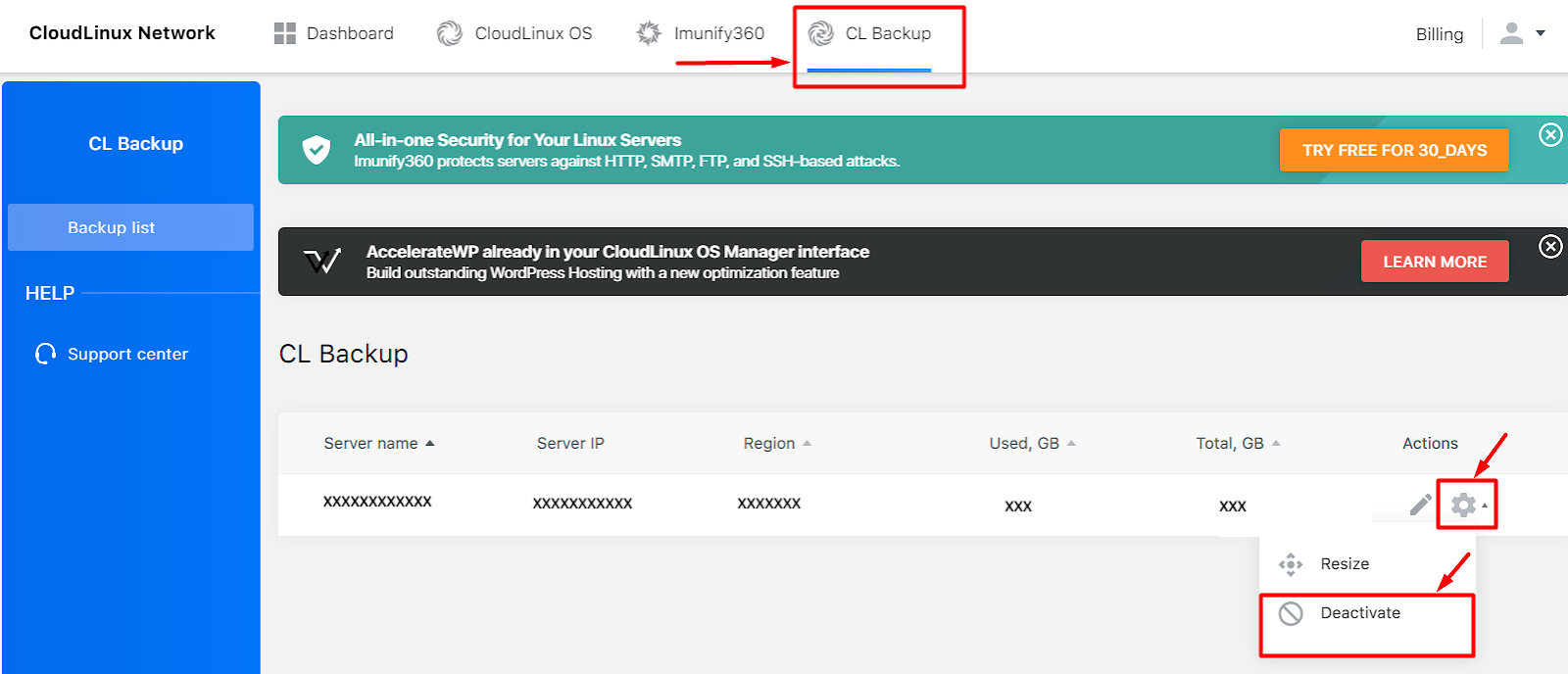Viewport: 1568px width, 674px height.
Task: Open the Billing link
Action: [1439, 34]
